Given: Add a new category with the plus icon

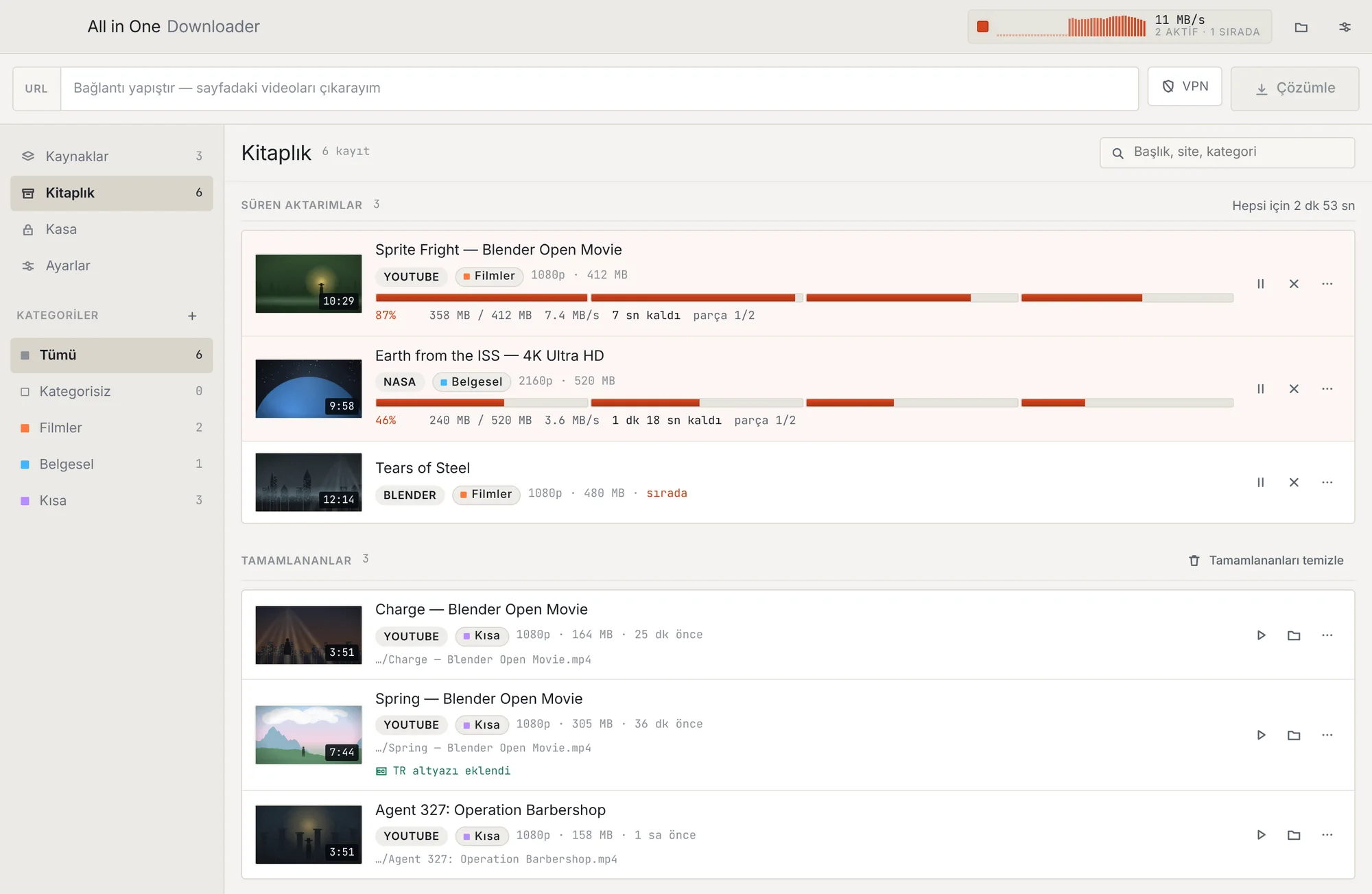Looking at the screenshot, I should click(192, 316).
